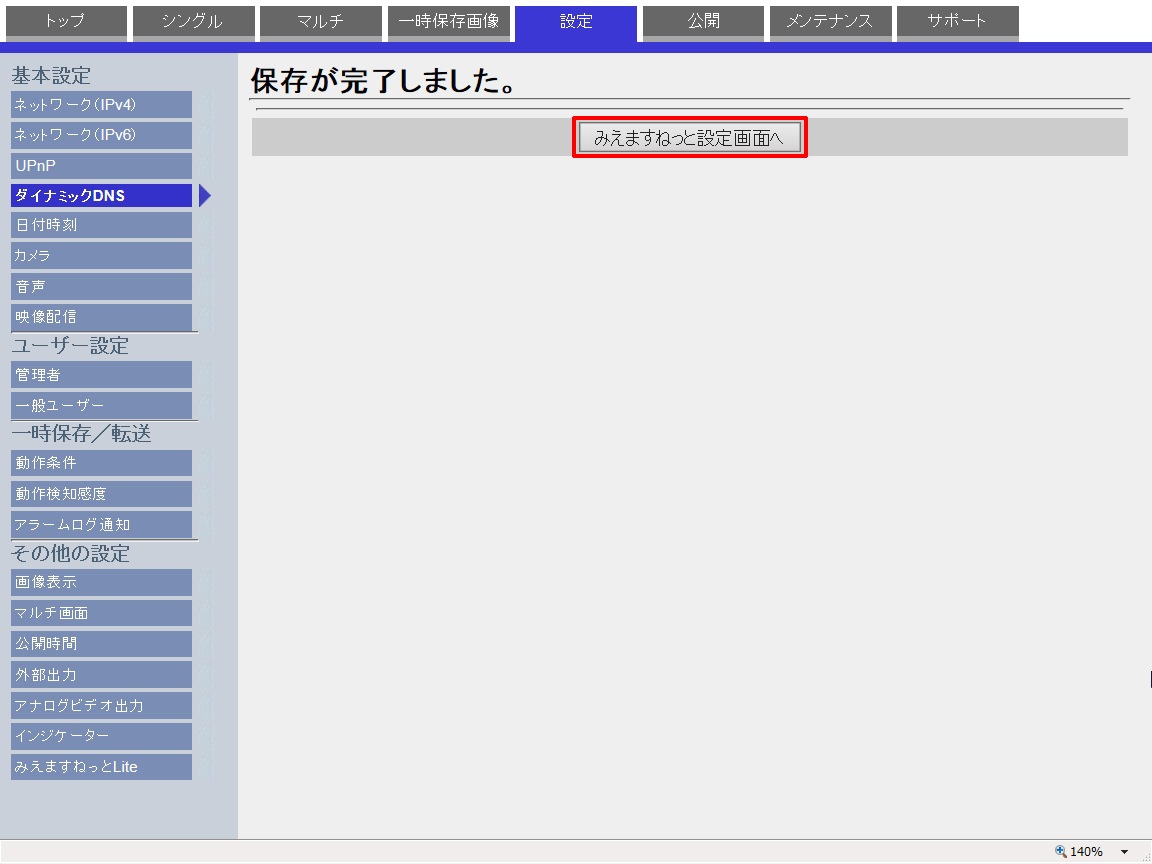Click the zoom magnifier icon in status bar
The width and height of the screenshot is (1152, 864).
click(1061, 852)
